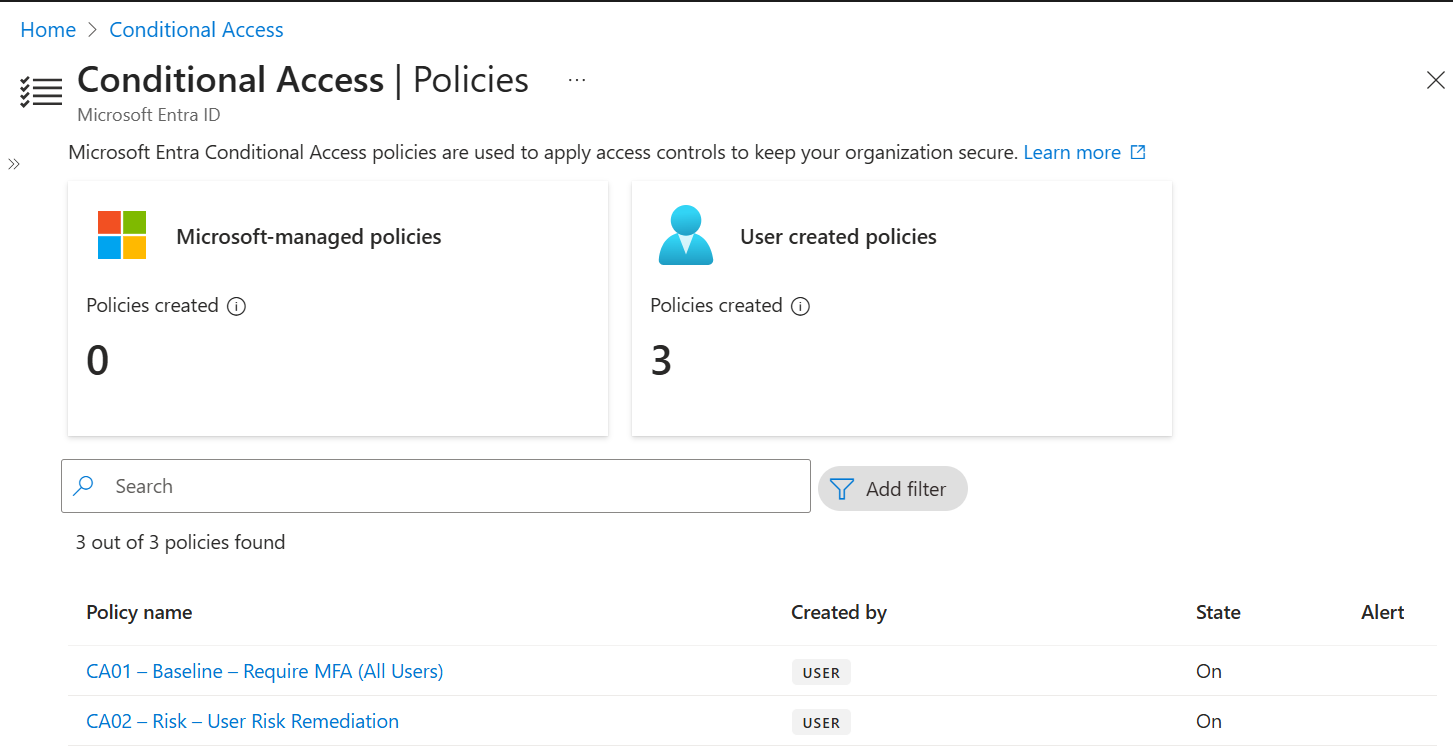Show info for Microsoft-managed Policies created
The height and width of the screenshot is (748, 1453).
coord(236,306)
